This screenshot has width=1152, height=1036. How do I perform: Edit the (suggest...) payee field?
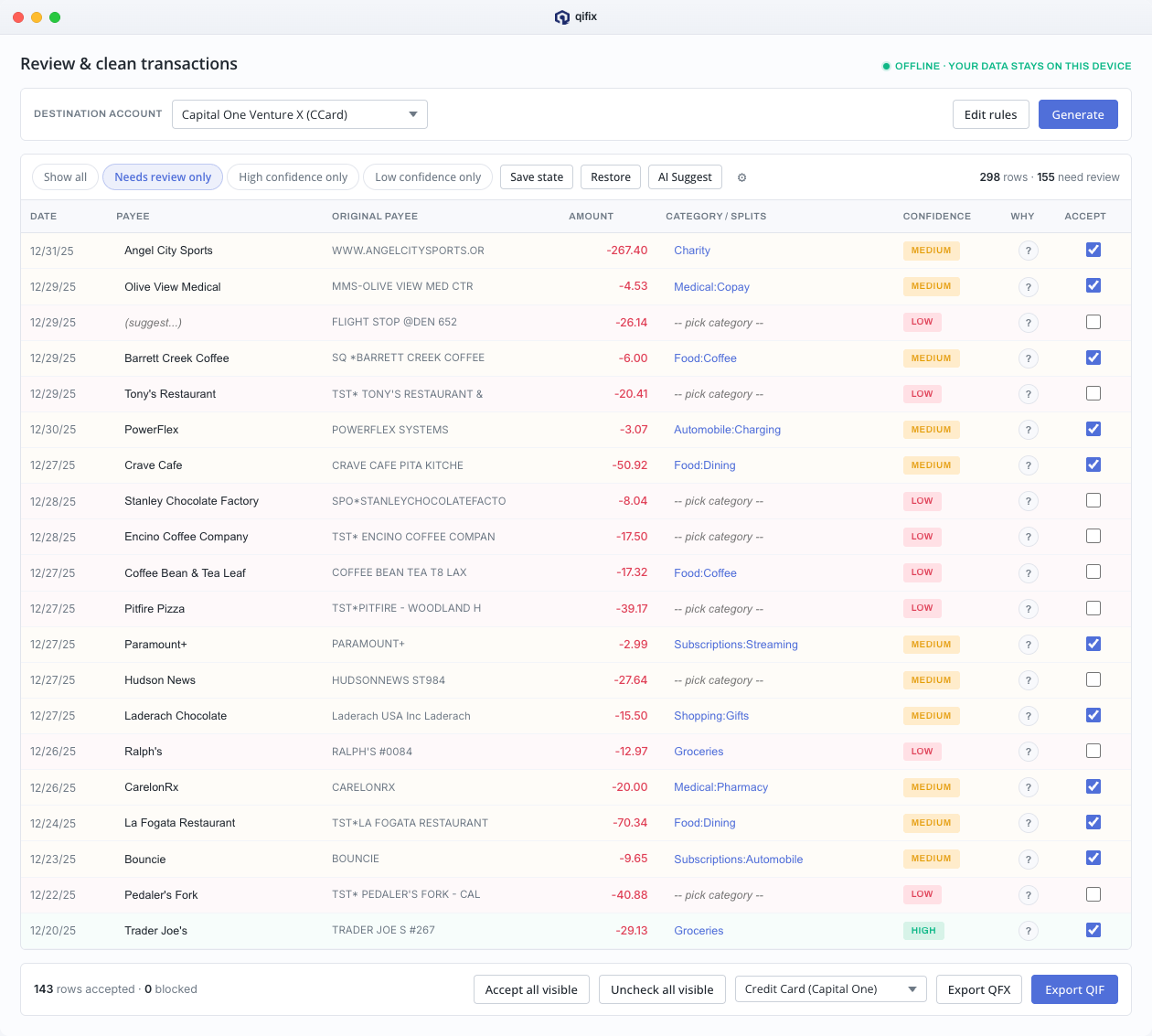pyautogui.click(x=153, y=323)
